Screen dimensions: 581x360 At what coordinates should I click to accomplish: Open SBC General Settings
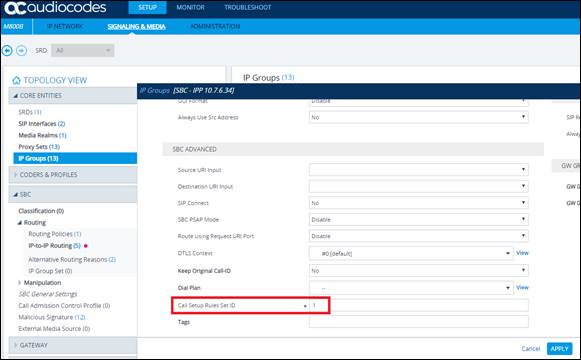tap(48, 294)
